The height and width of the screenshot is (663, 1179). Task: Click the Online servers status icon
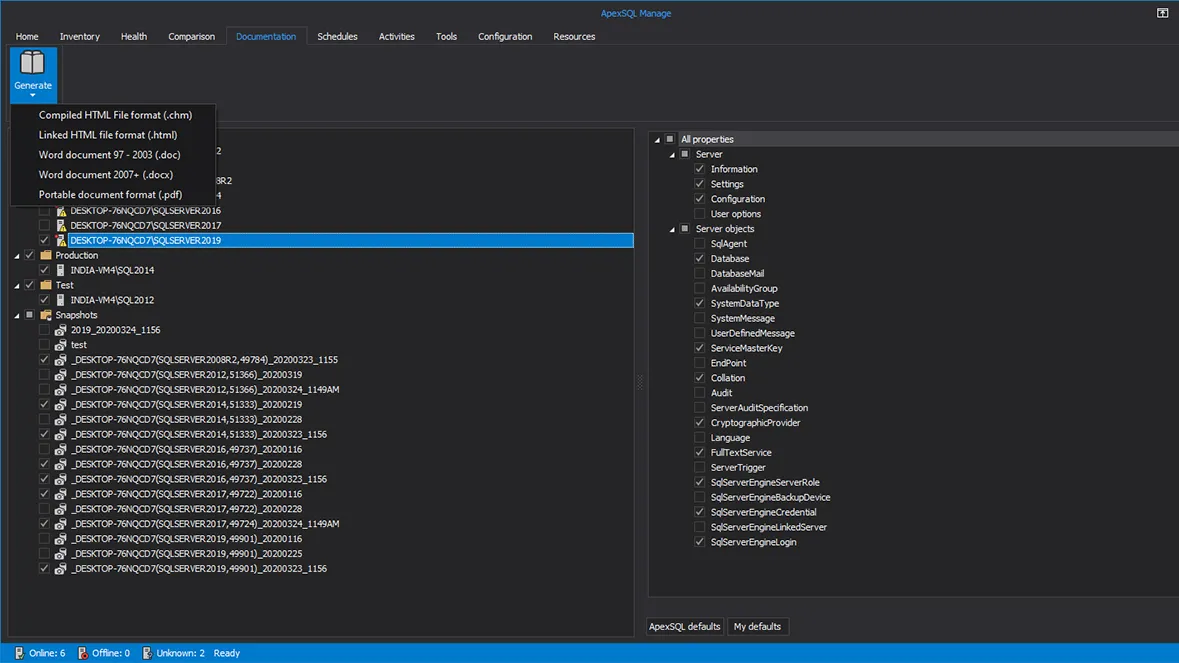tap(18, 653)
